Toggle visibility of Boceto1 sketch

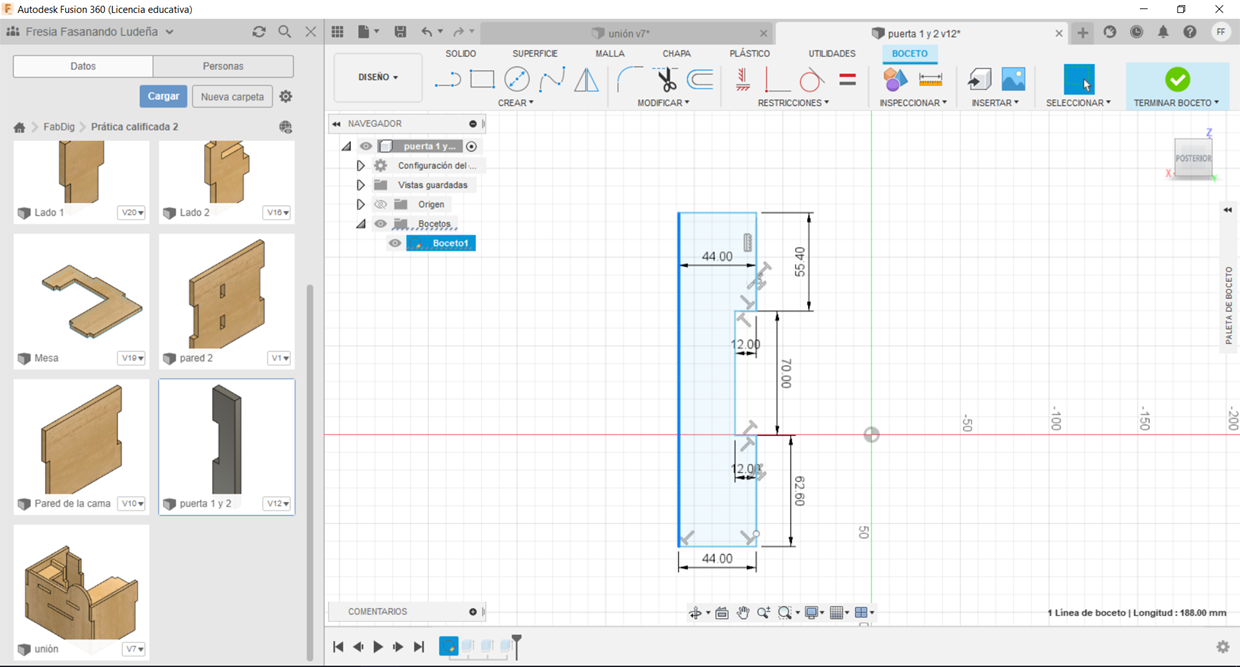coord(395,243)
